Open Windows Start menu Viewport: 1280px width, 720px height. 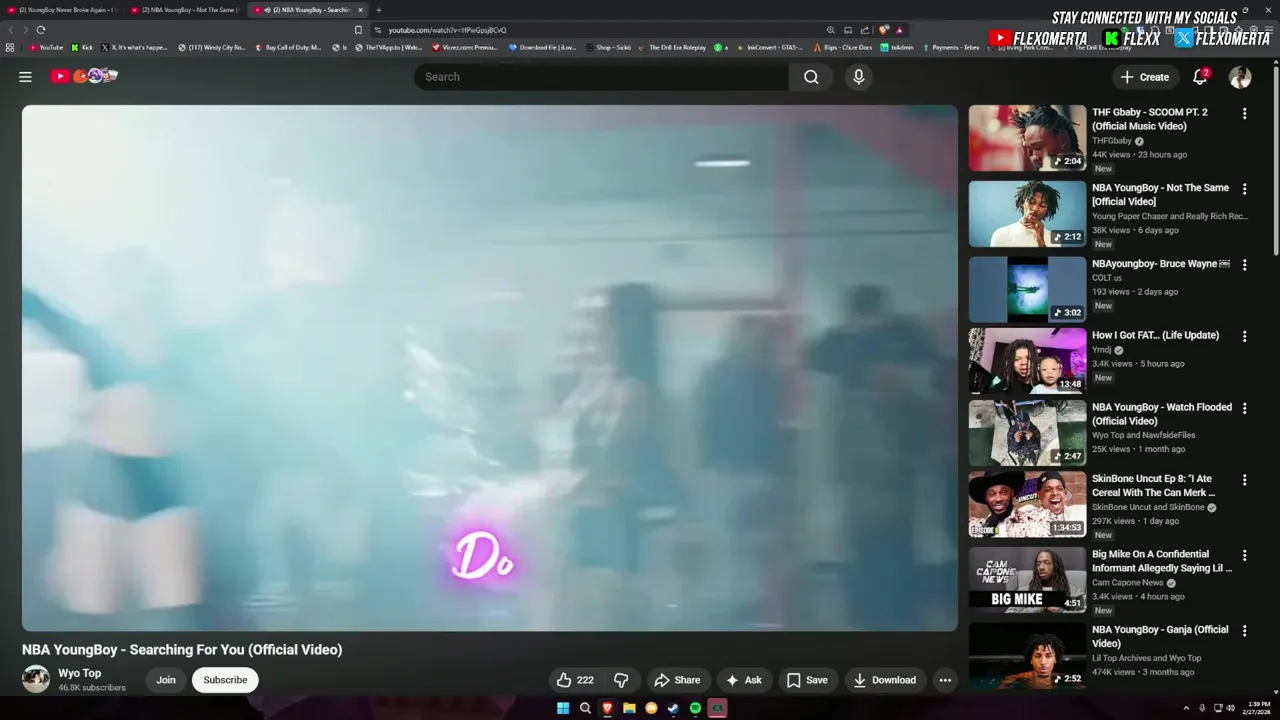click(x=563, y=708)
